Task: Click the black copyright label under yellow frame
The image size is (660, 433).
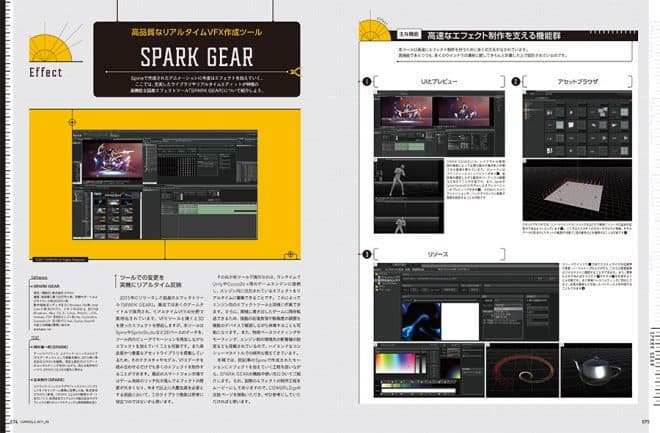Action: (x=60, y=260)
